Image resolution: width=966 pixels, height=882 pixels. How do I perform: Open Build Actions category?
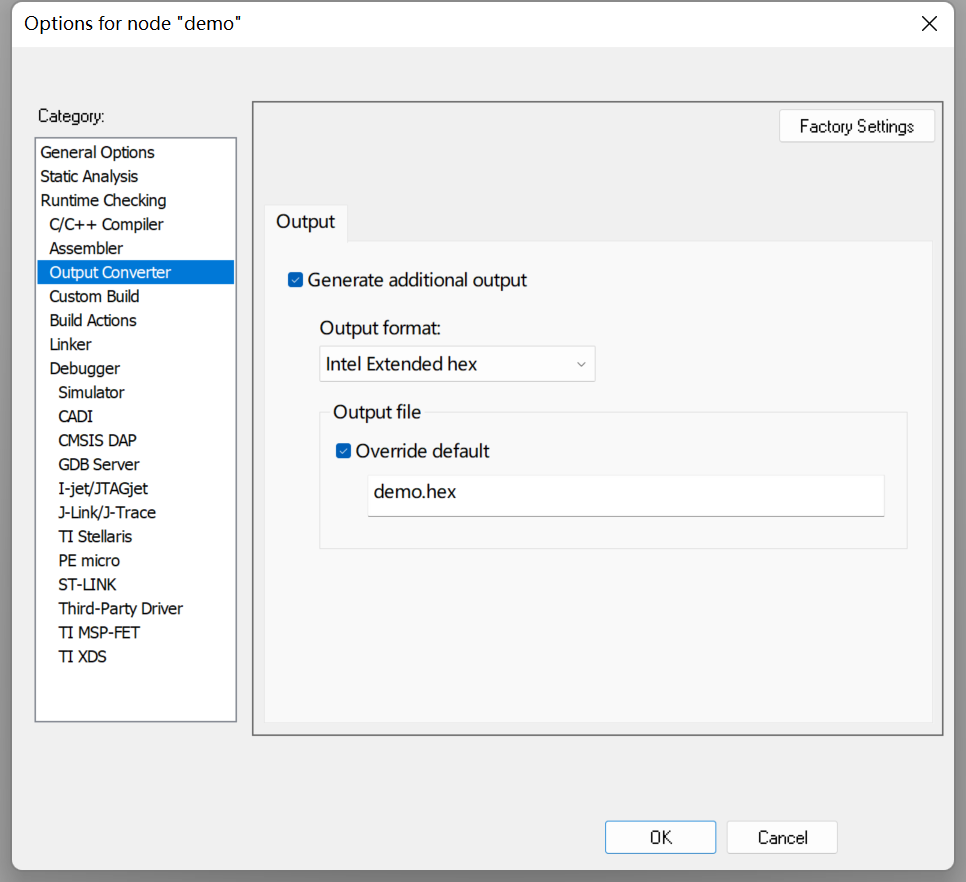[x=93, y=320]
